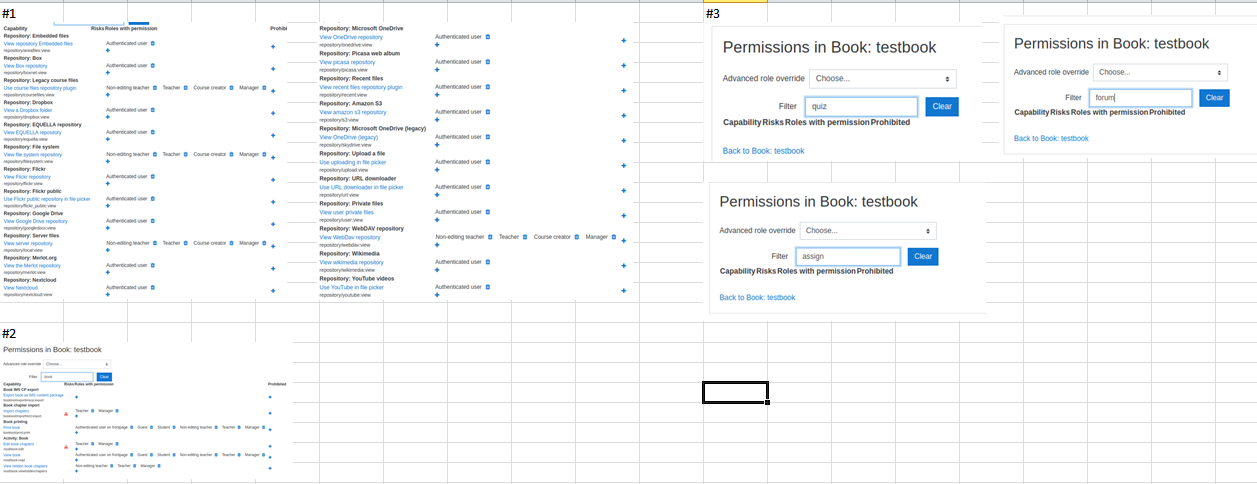The width and height of the screenshot is (1257, 484).
Task: Remove Authenticated user from Microsoft OneDrive row
Action: 487,37
